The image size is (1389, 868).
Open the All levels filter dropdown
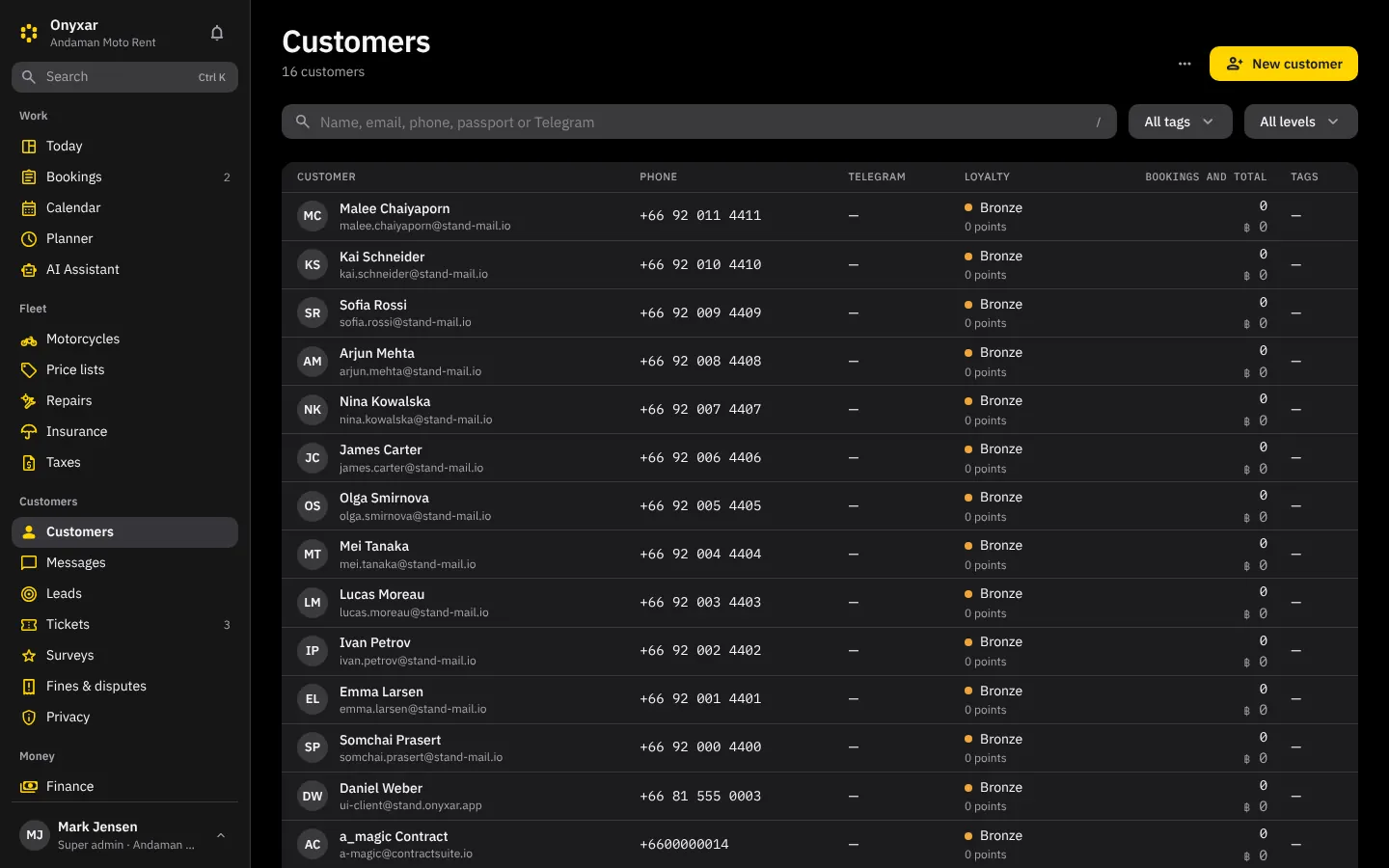[x=1301, y=122]
